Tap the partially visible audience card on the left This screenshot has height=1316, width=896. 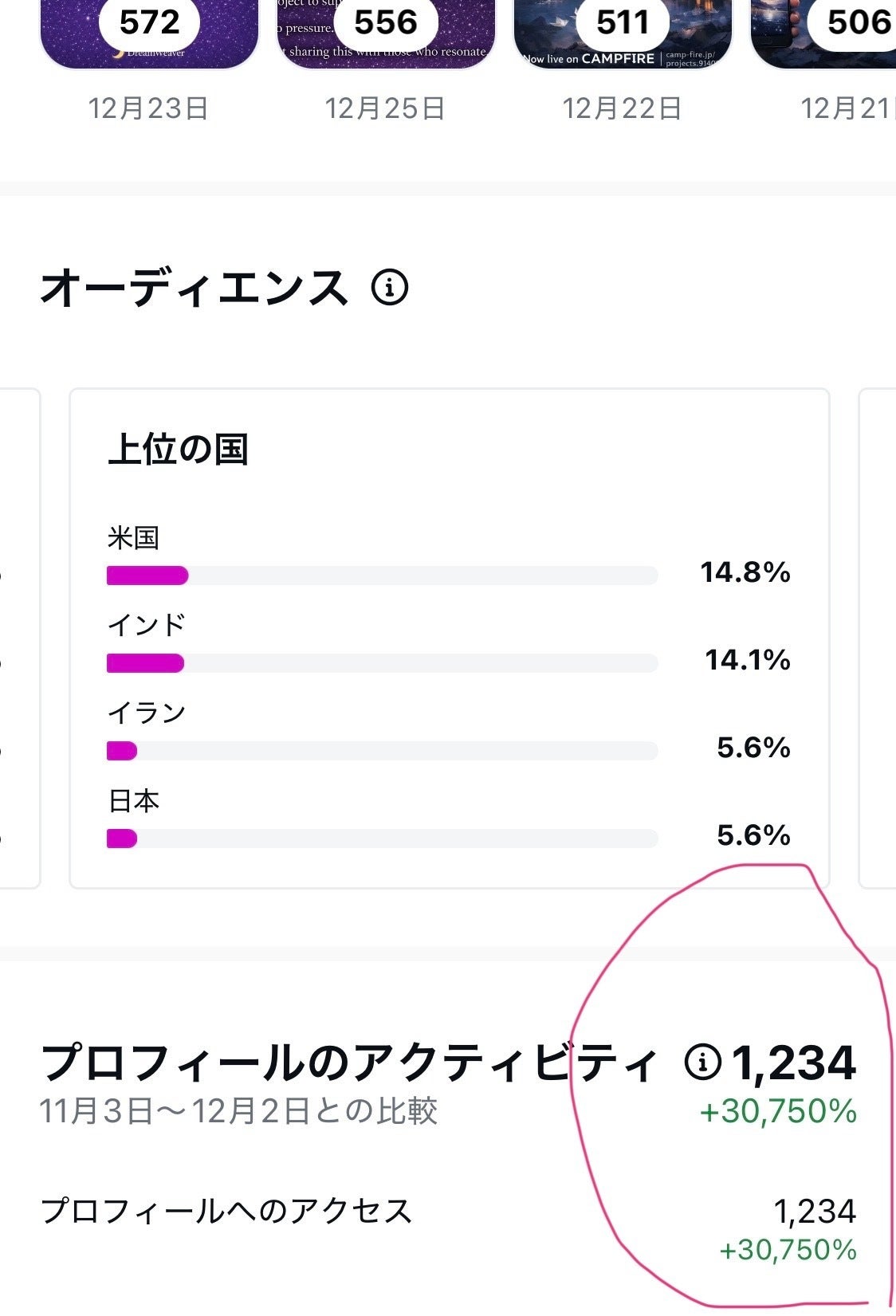pos(19,638)
